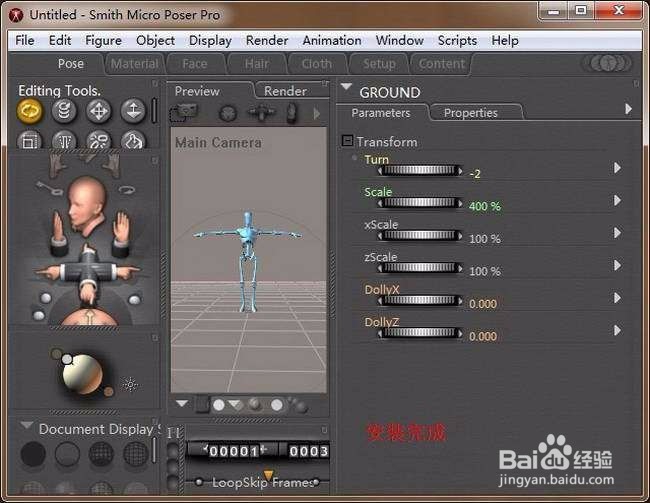This screenshot has height=503, width=650.
Task: Click the current frame counter 00001
Action: point(233,451)
